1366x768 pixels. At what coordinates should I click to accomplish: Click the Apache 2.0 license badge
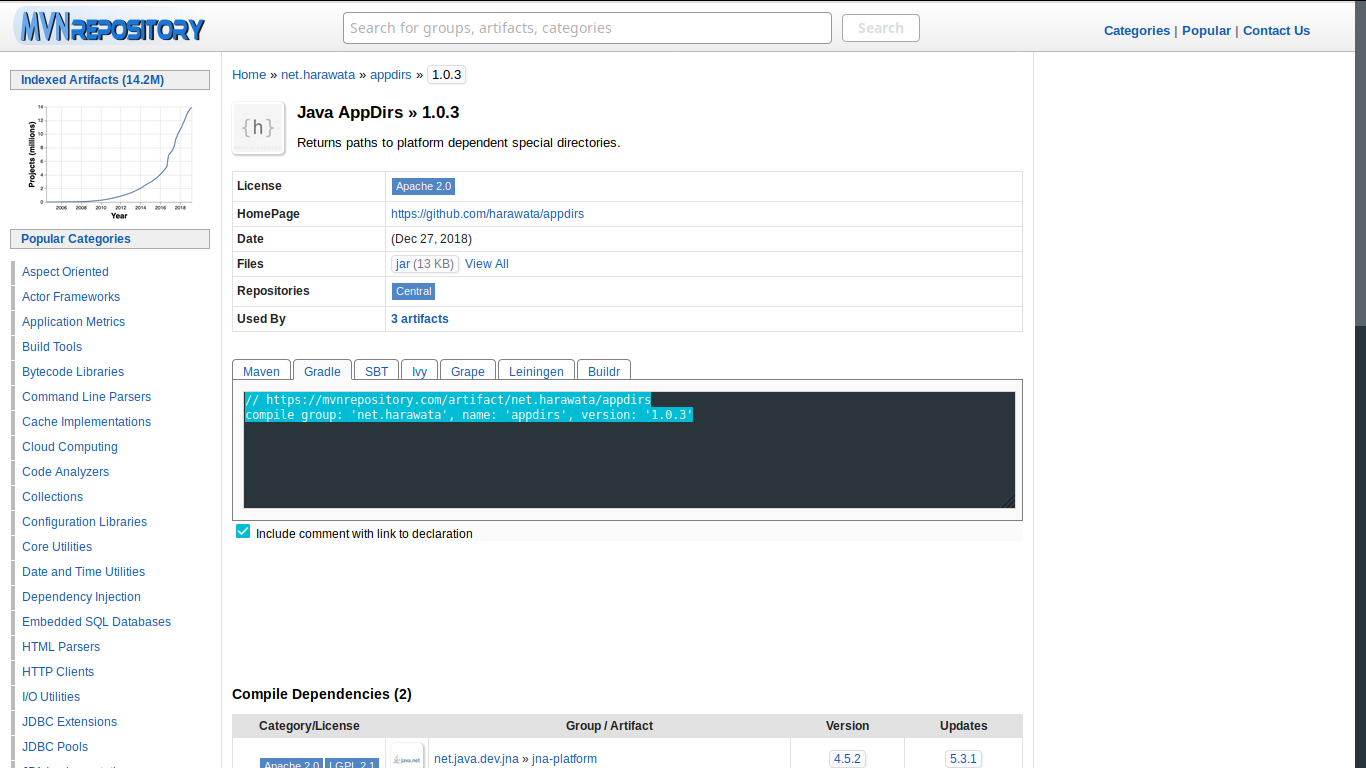click(x=423, y=186)
